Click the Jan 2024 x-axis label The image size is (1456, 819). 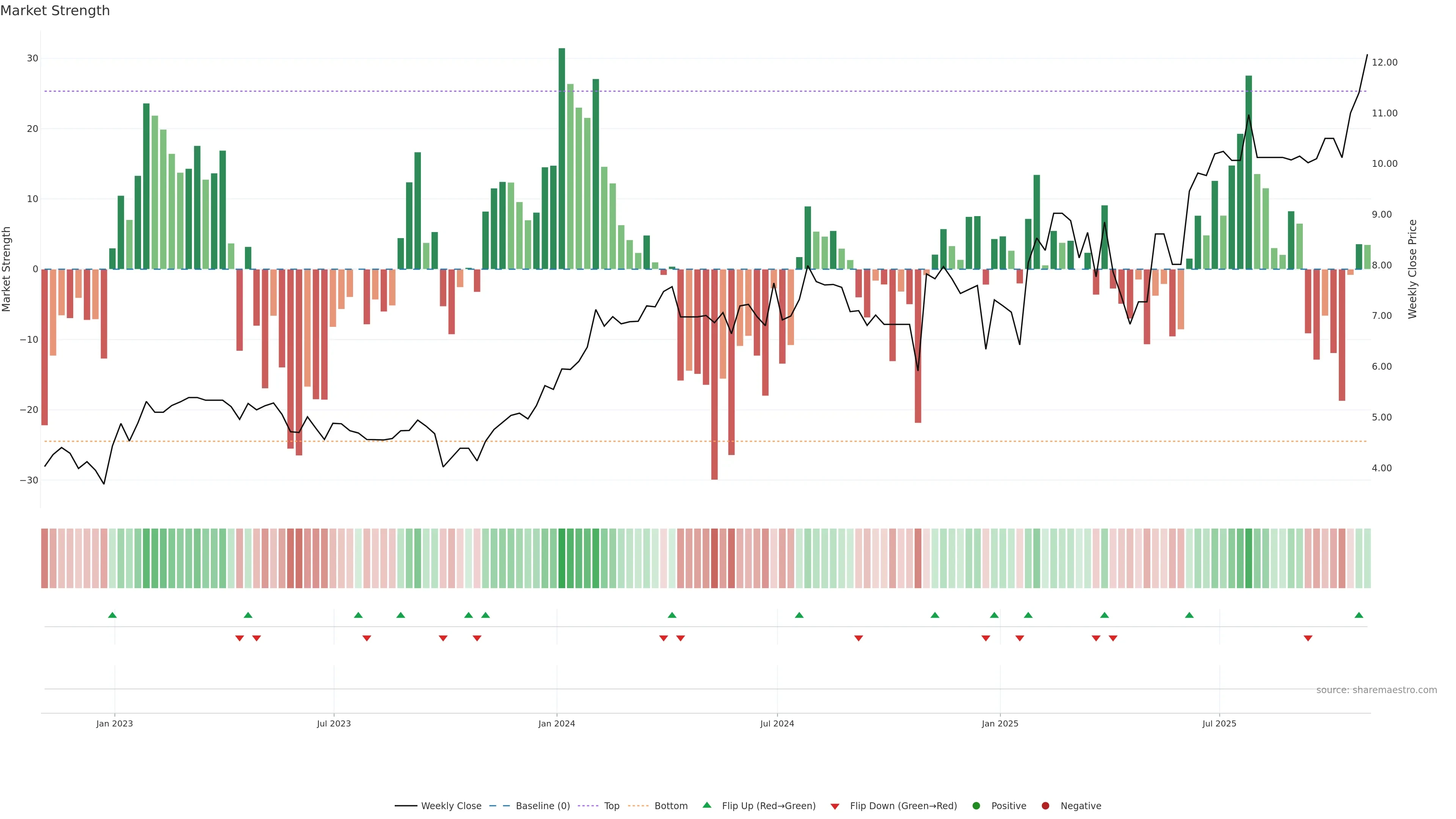(557, 723)
